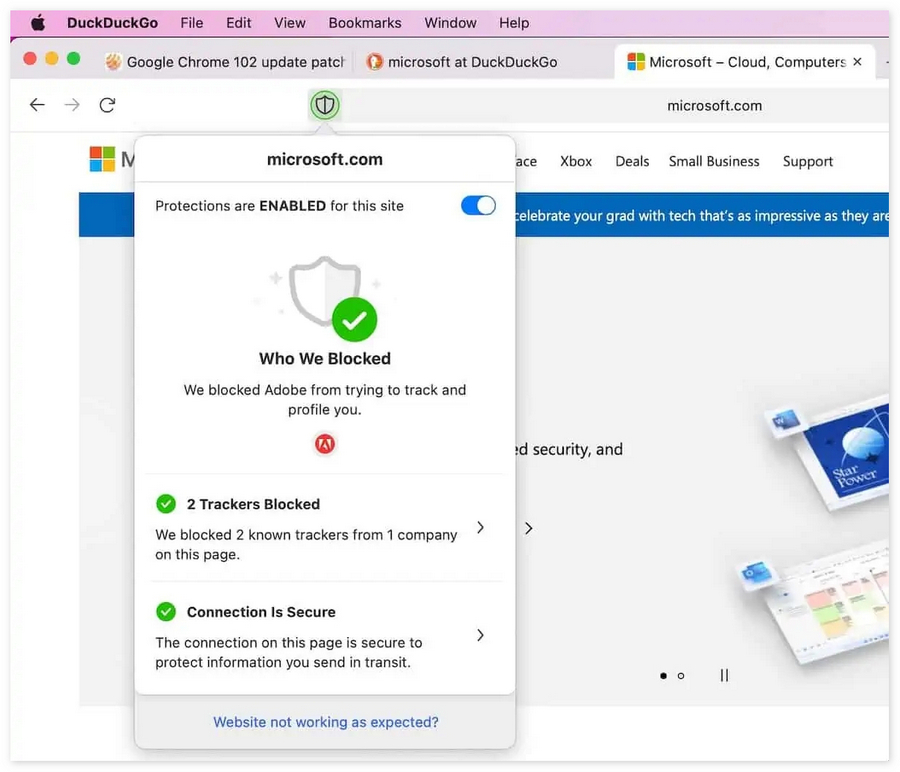Screen dimensions: 900x772
Task: Open the Apple menu
Action: pos(38,22)
